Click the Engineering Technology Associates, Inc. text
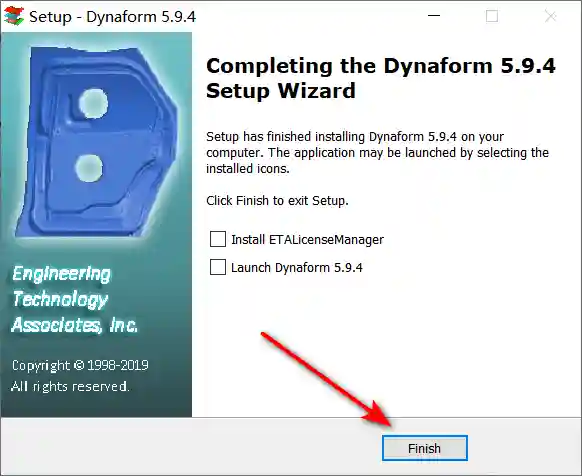This screenshot has height=476, width=582. [x=74, y=299]
